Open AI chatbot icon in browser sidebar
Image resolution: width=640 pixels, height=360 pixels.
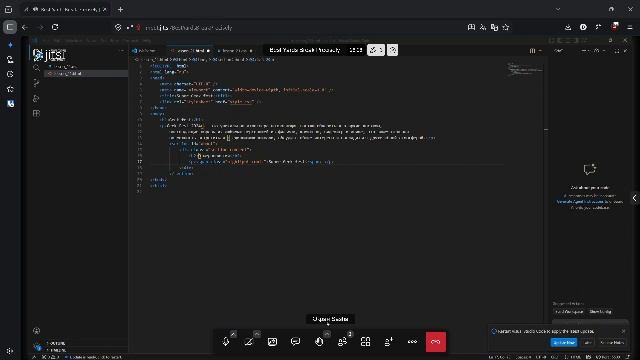pos(10,45)
